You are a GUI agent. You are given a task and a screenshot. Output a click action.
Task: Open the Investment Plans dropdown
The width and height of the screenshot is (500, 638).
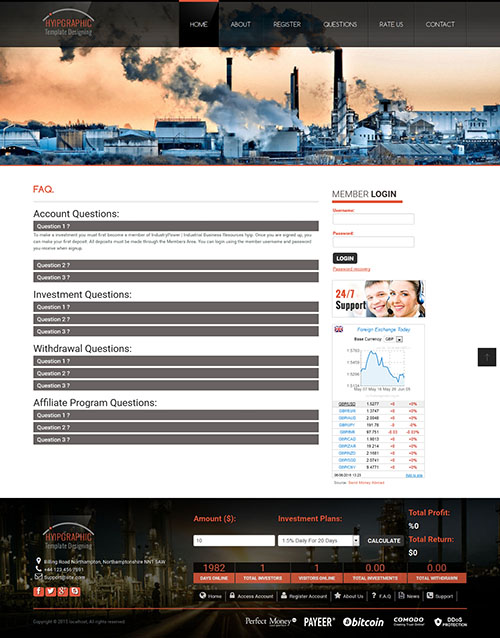(319, 540)
